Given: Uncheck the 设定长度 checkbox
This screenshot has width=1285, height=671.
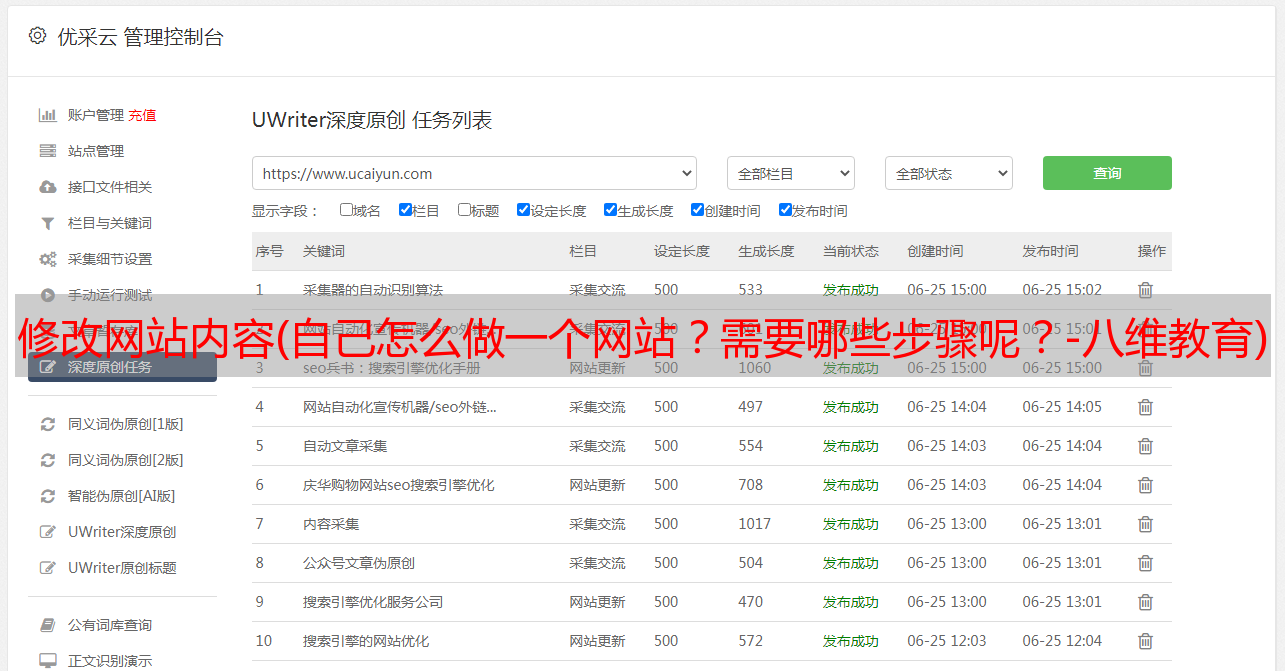Looking at the screenshot, I should click(x=523, y=210).
